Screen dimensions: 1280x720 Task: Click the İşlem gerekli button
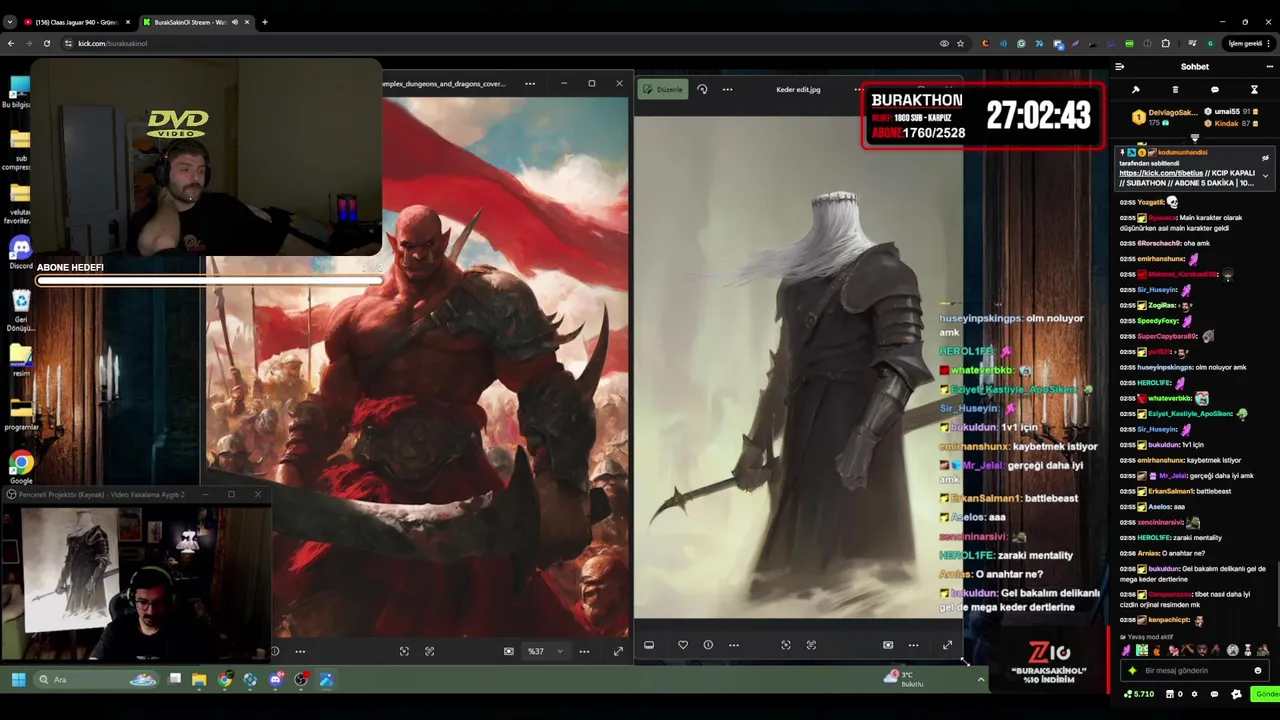tap(1247, 43)
